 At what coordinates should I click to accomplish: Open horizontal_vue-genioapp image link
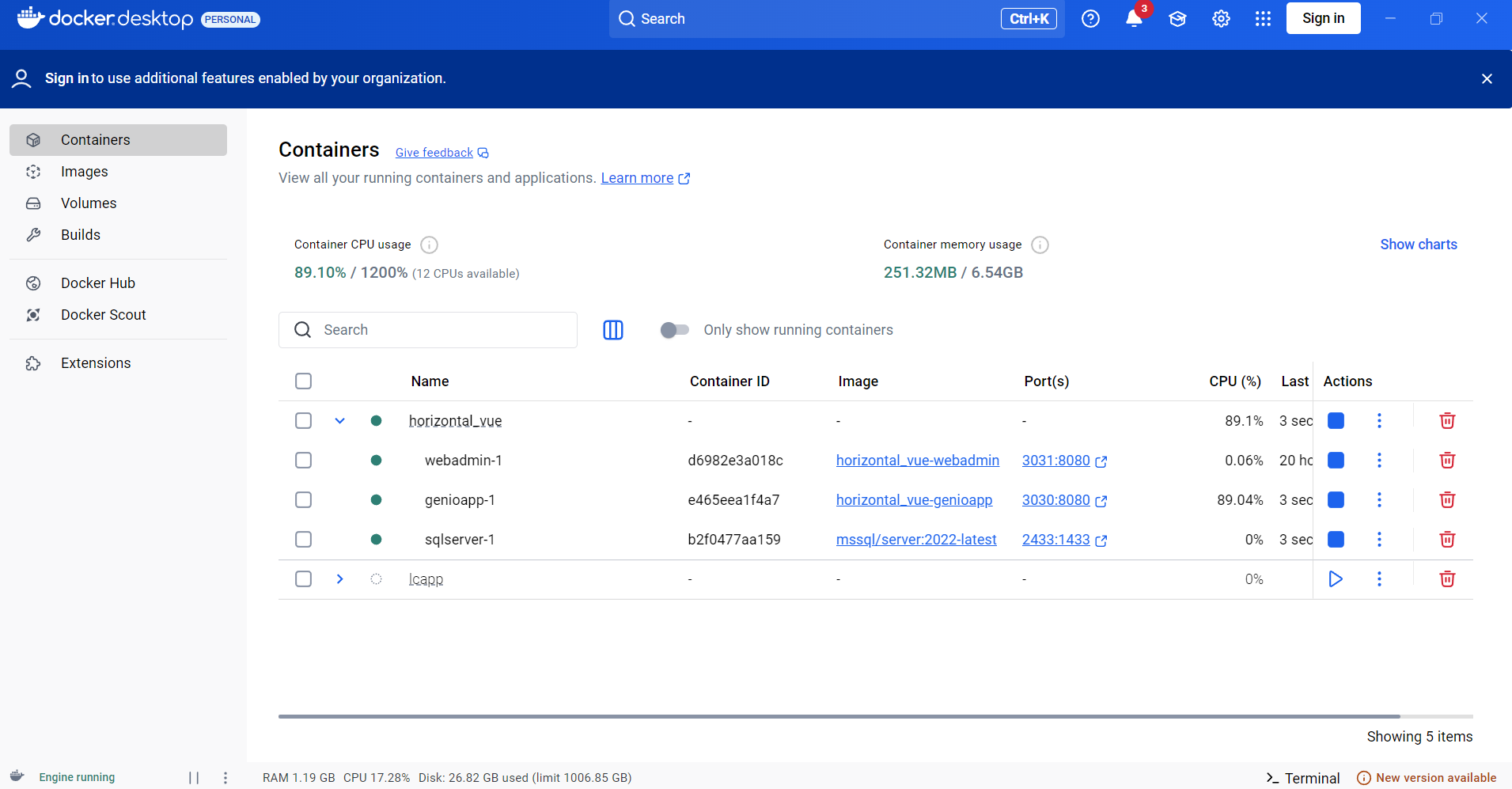coord(914,500)
